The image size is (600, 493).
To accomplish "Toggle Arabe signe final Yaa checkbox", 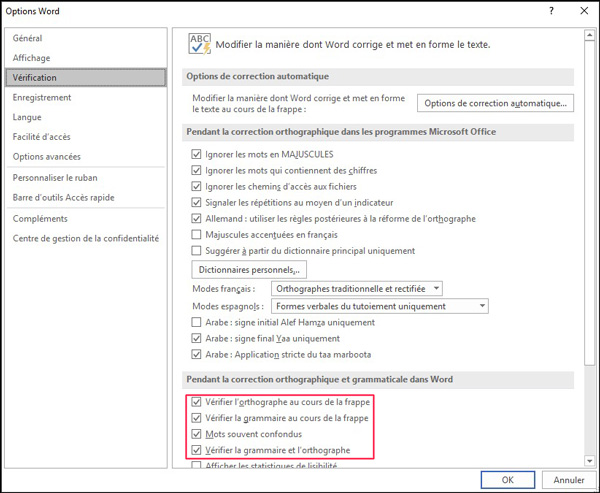I will 196,338.
